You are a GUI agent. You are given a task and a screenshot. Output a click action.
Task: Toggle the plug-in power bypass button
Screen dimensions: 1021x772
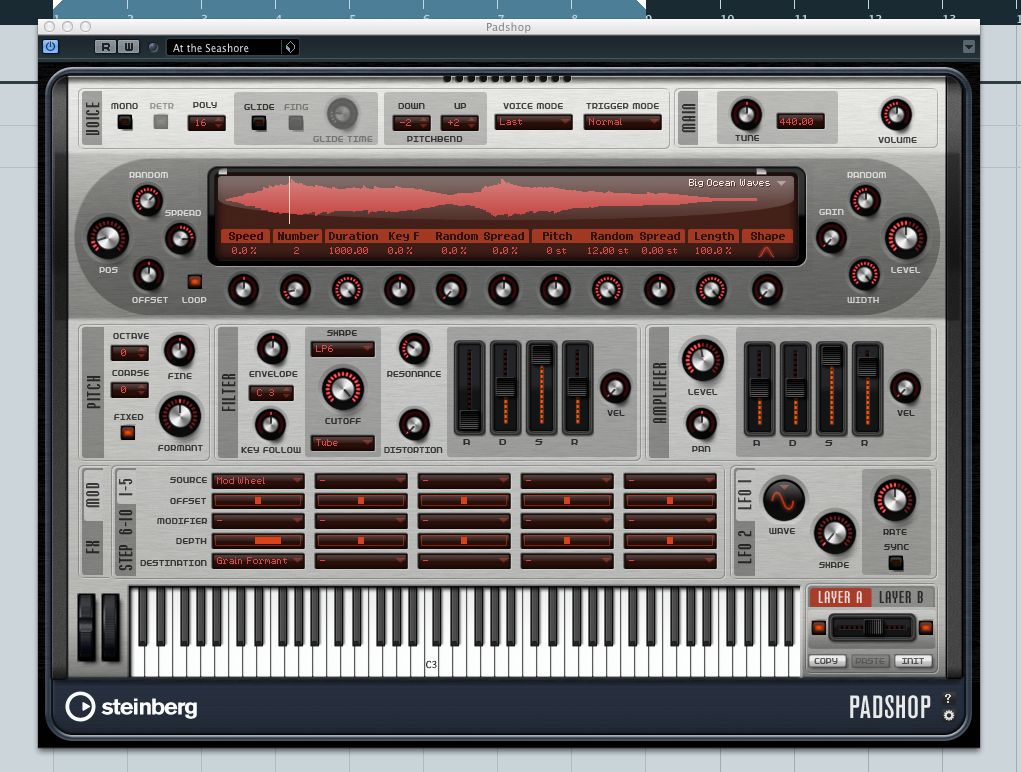[x=50, y=47]
